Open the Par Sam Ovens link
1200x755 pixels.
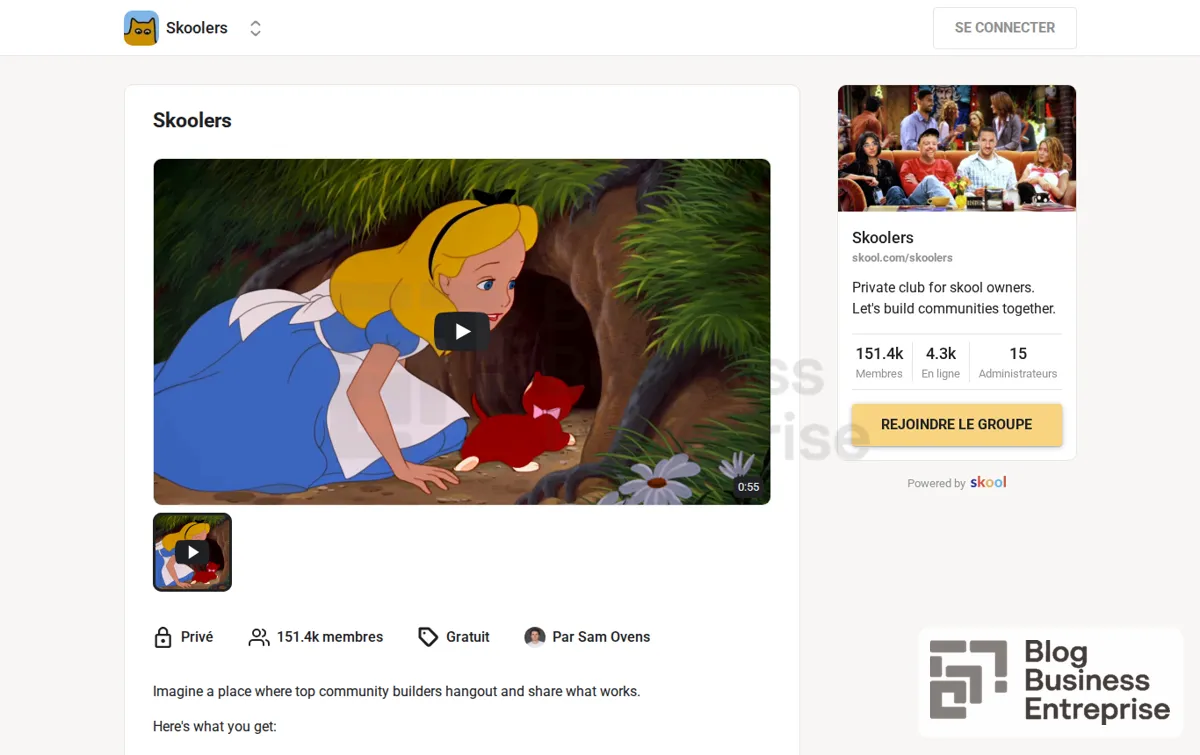point(601,637)
